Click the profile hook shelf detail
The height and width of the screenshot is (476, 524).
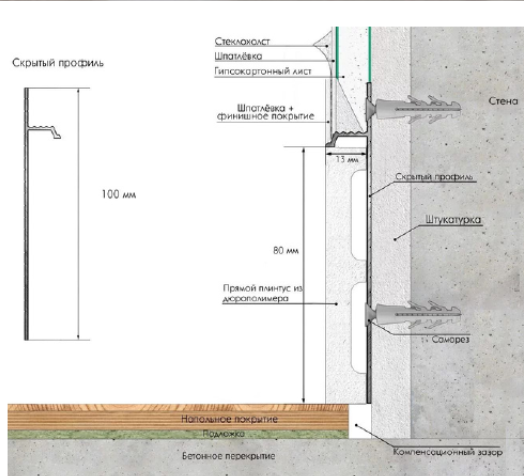coord(44,132)
